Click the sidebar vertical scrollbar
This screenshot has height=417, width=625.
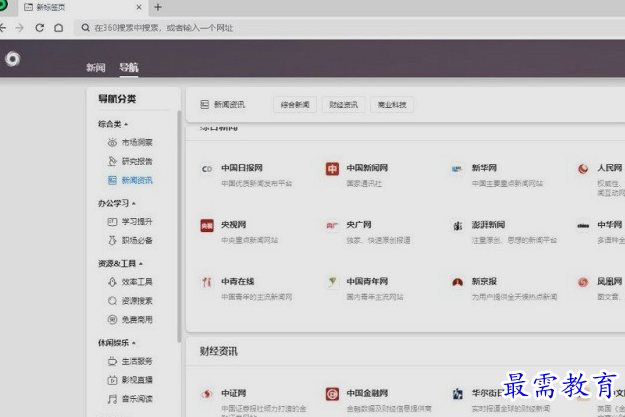[x=179, y=226]
